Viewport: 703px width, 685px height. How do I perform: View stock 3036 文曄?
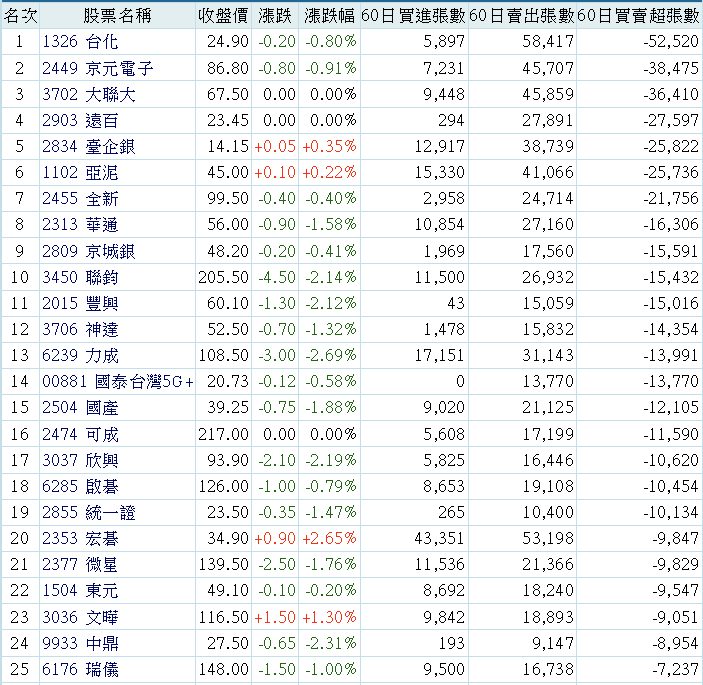[x=80, y=617]
